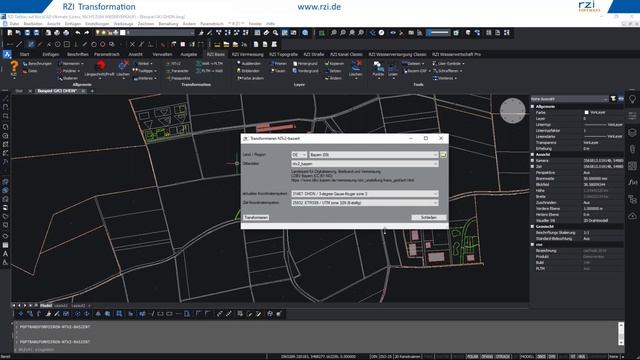Click Ausblenden in the Layer group
The width and height of the screenshot is (640, 360).
click(x=249, y=64)
